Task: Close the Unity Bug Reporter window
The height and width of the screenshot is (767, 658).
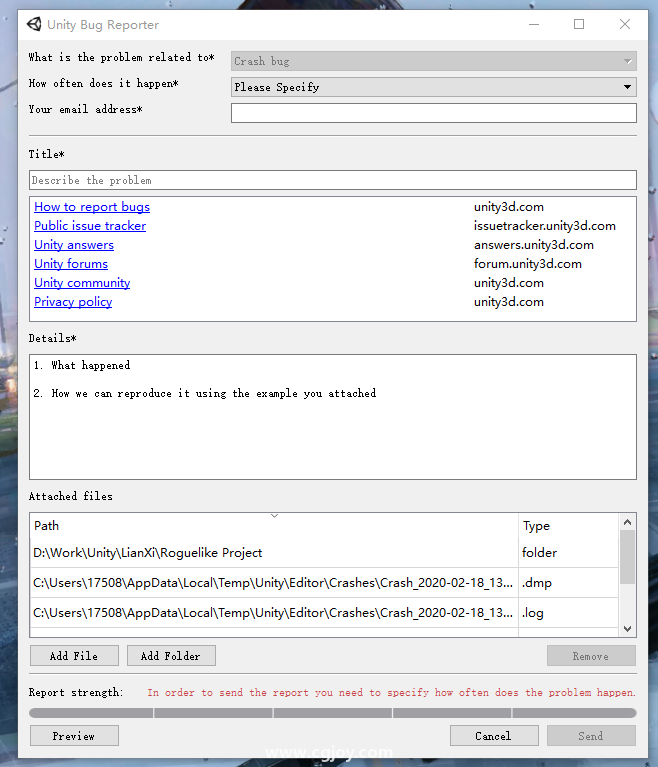Action: tap(625, 24)
